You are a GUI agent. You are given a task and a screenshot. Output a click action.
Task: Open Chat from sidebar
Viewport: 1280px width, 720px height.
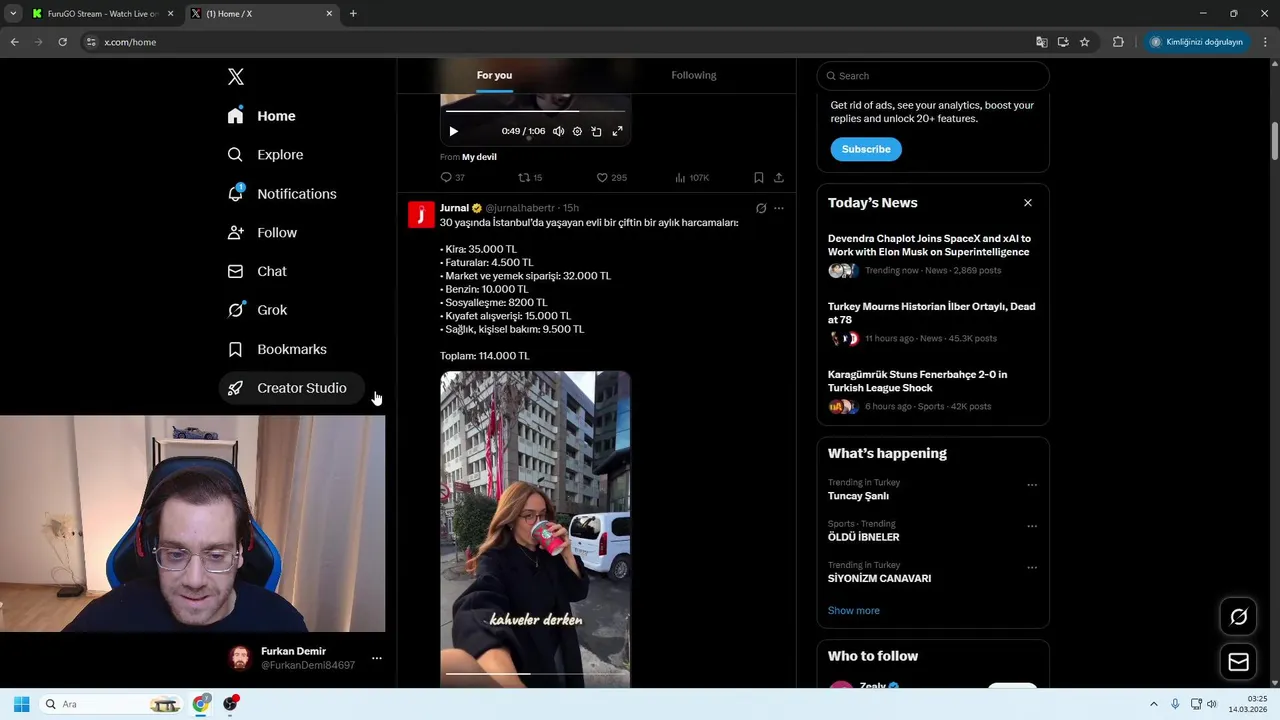[x=257, y=272]
